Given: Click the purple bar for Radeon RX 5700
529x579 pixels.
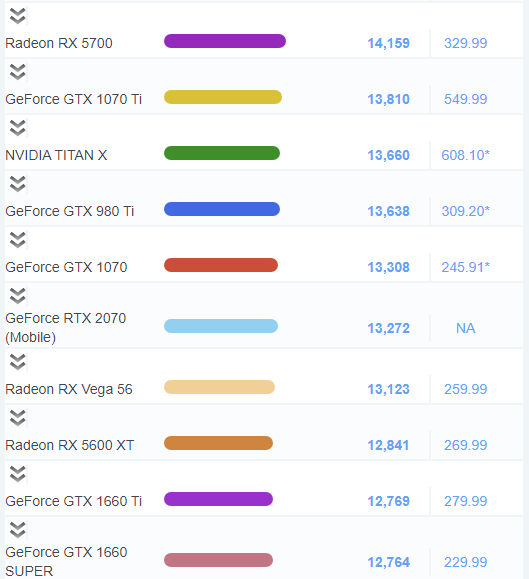Looking at the screenshot, I should coord(225,41).
